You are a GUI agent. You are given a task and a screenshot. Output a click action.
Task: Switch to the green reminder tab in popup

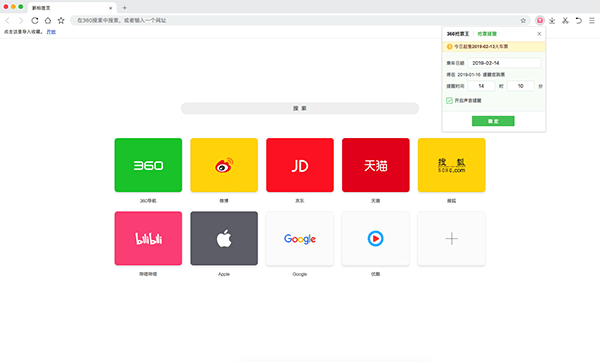(x=487, y=34)
